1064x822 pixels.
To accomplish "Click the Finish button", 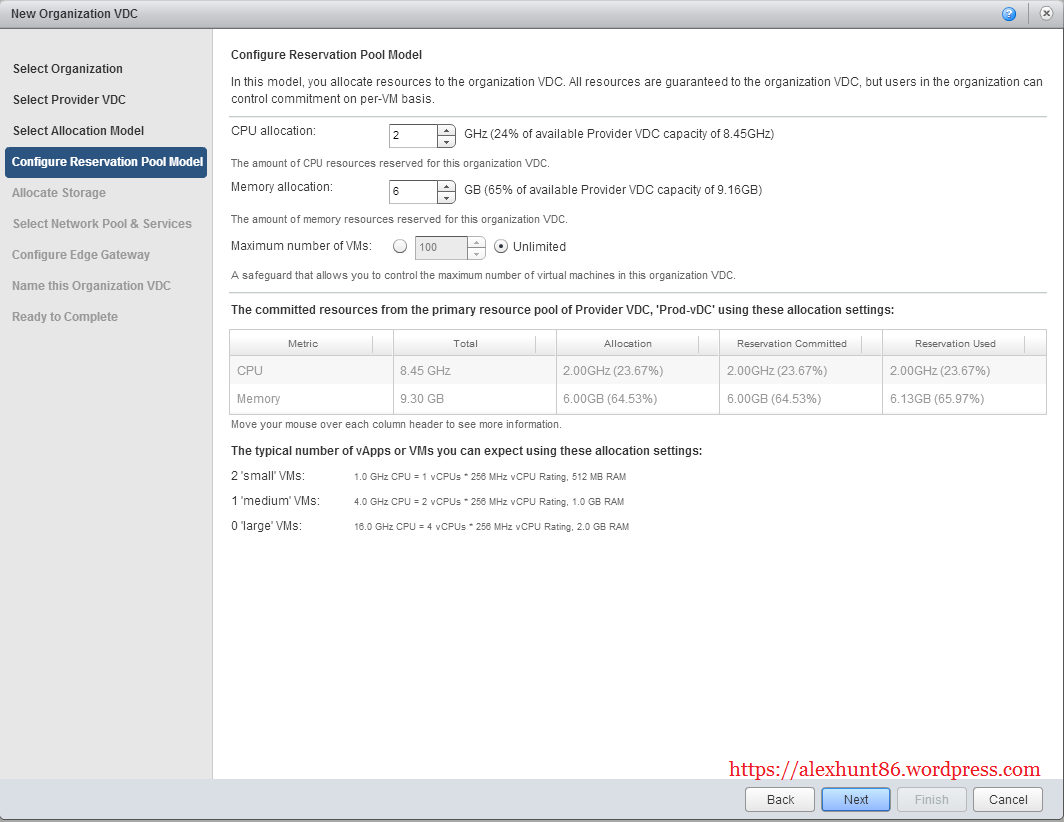I will 932,800.
